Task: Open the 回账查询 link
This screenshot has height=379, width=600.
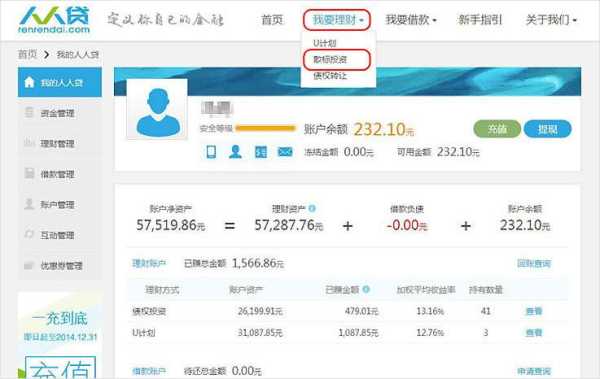Action: point(534,263)
